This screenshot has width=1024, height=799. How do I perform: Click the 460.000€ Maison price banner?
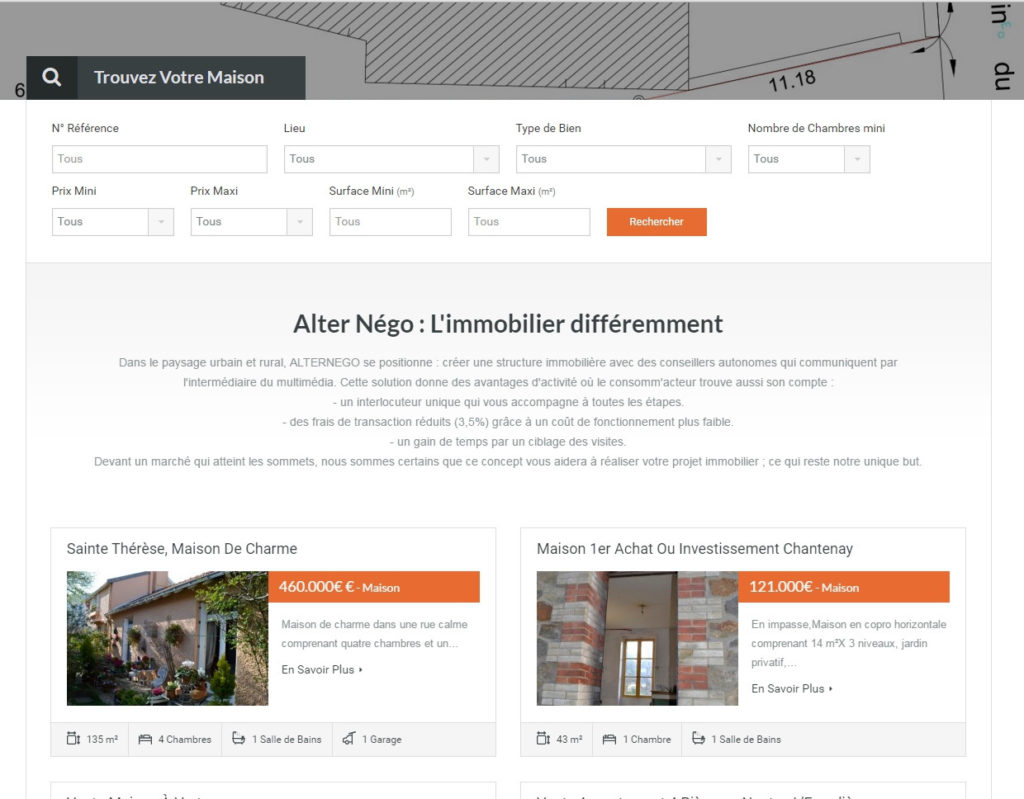pos(374,587)
